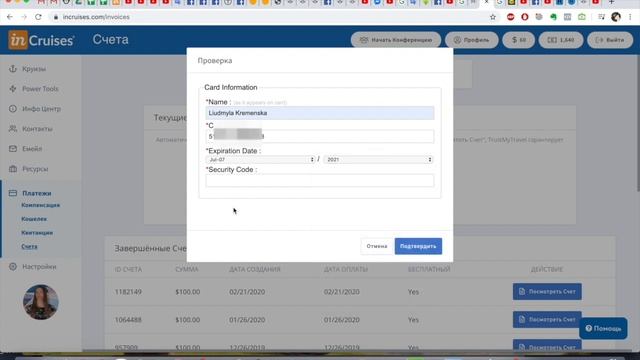
Task: Open Круизы in the sidebar
Action: click(34, 69)
